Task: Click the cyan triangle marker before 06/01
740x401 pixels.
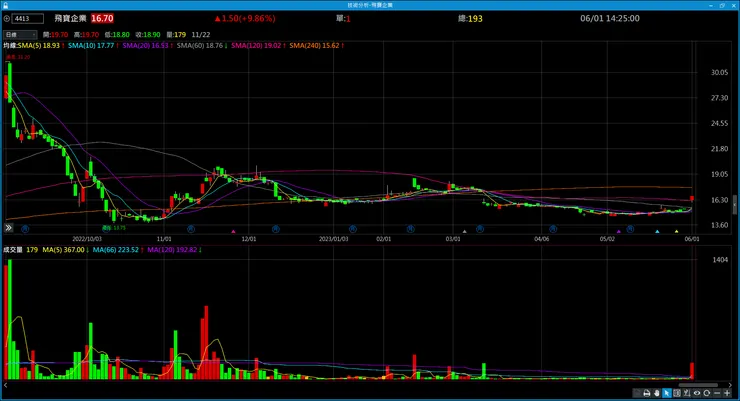Action: (657, 232)
